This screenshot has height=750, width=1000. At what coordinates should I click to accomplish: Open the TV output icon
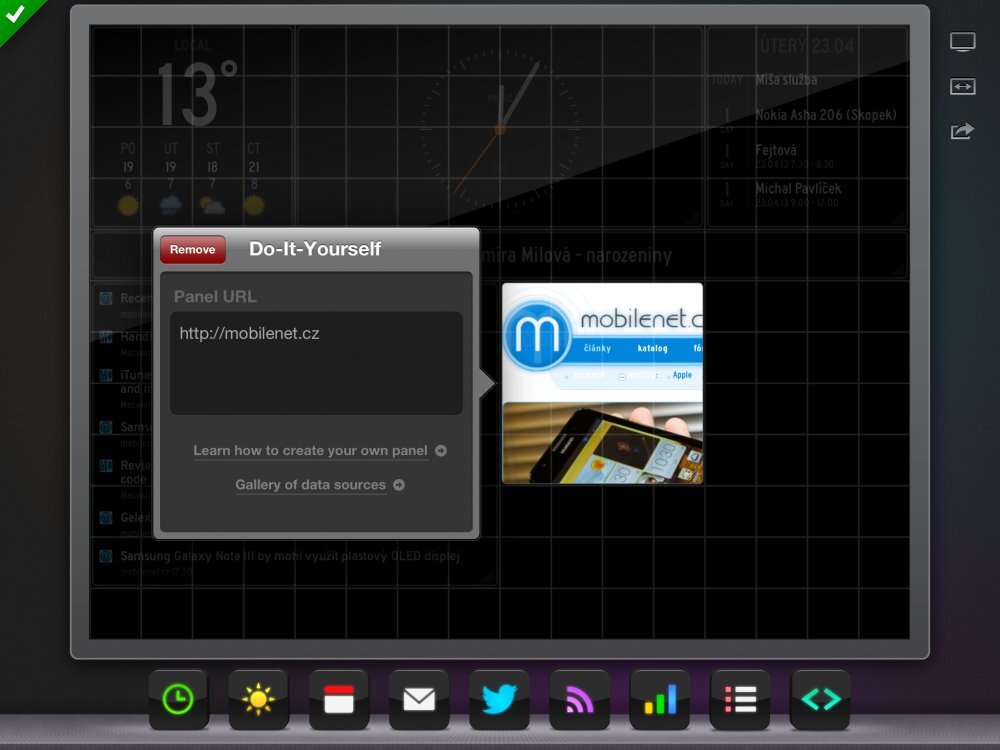pyautogui.click(x=962, y=42)
